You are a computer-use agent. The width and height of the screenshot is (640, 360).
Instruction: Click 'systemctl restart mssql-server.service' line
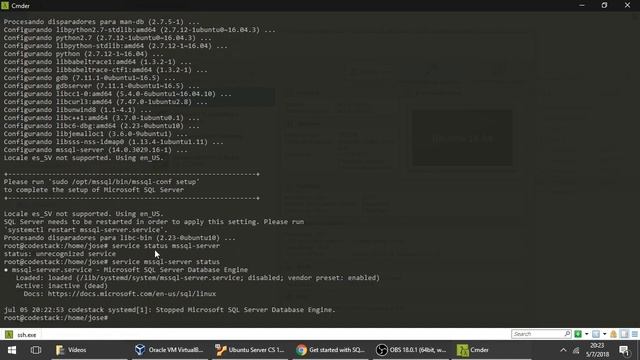click(86, 230)
